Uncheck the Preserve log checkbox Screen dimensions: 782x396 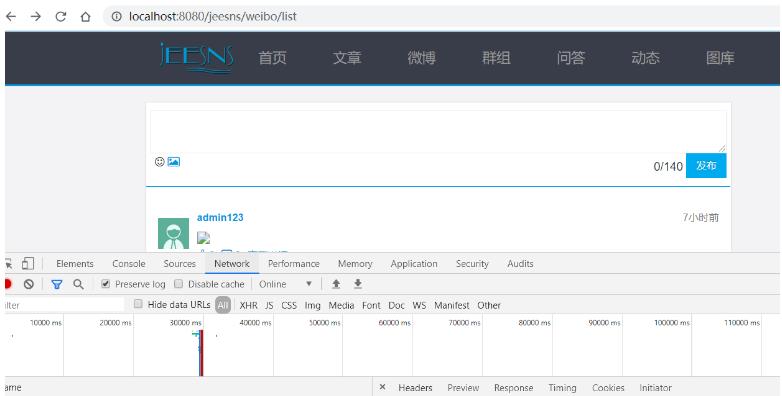tap(105, 284)
